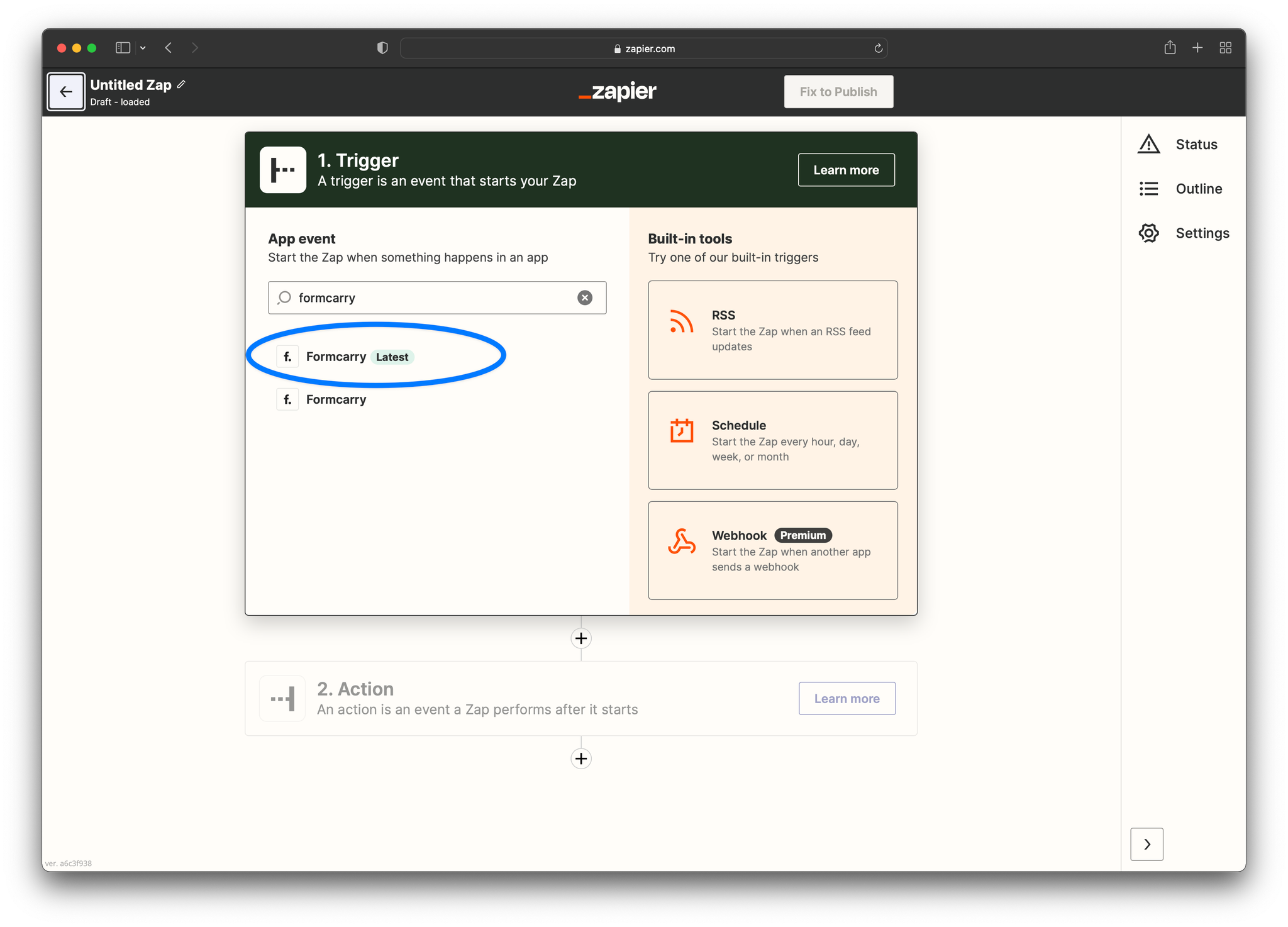Screen dimensions: 1288x927
Task: Click the Zapier logo in the header
Action: 617,92
